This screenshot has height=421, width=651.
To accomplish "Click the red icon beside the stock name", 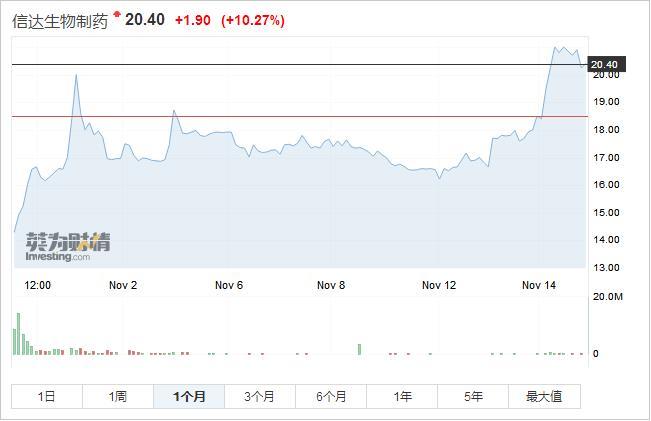I will coord(117,14).
